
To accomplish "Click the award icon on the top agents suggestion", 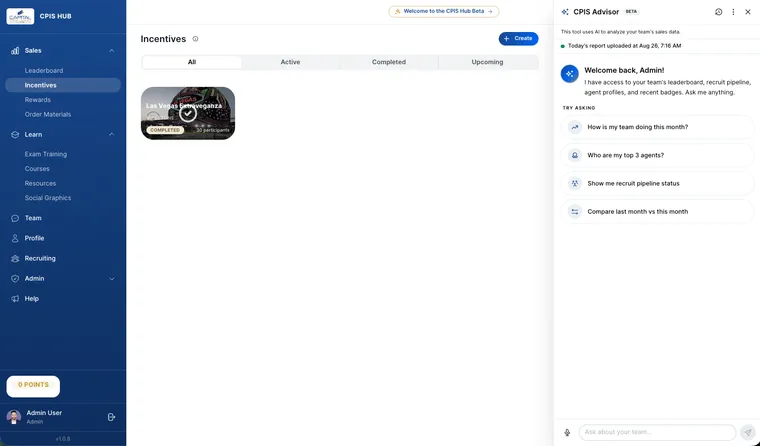I will (574, 155).
